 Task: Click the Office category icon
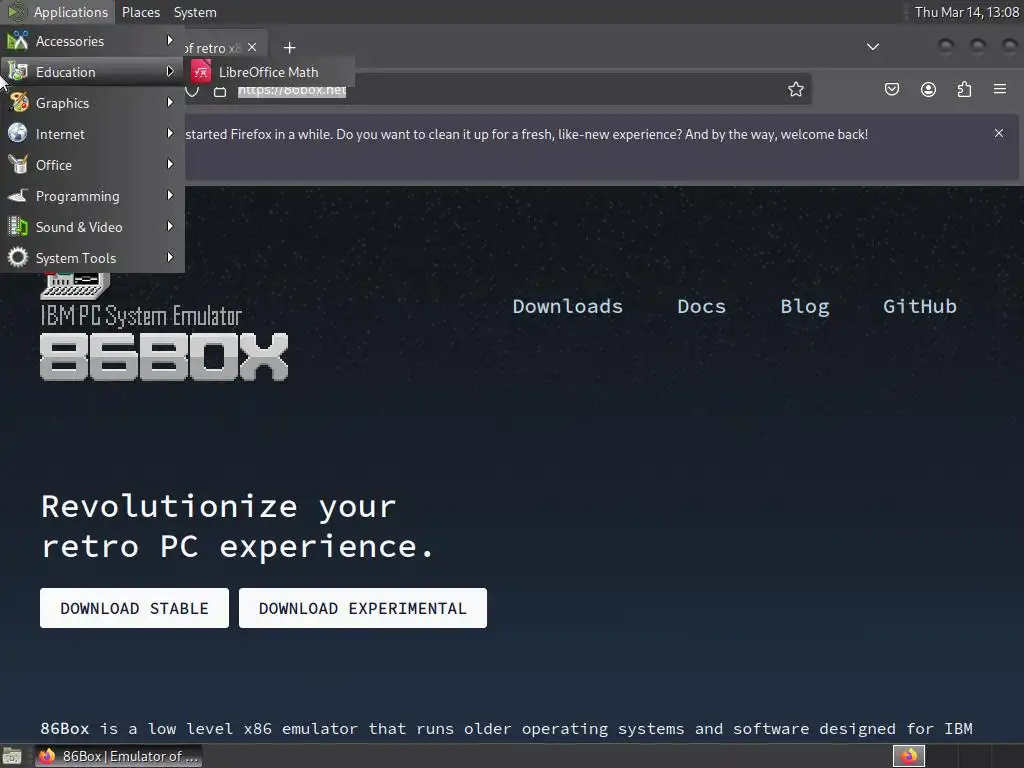pyautogui.click(x=18, y=165)
